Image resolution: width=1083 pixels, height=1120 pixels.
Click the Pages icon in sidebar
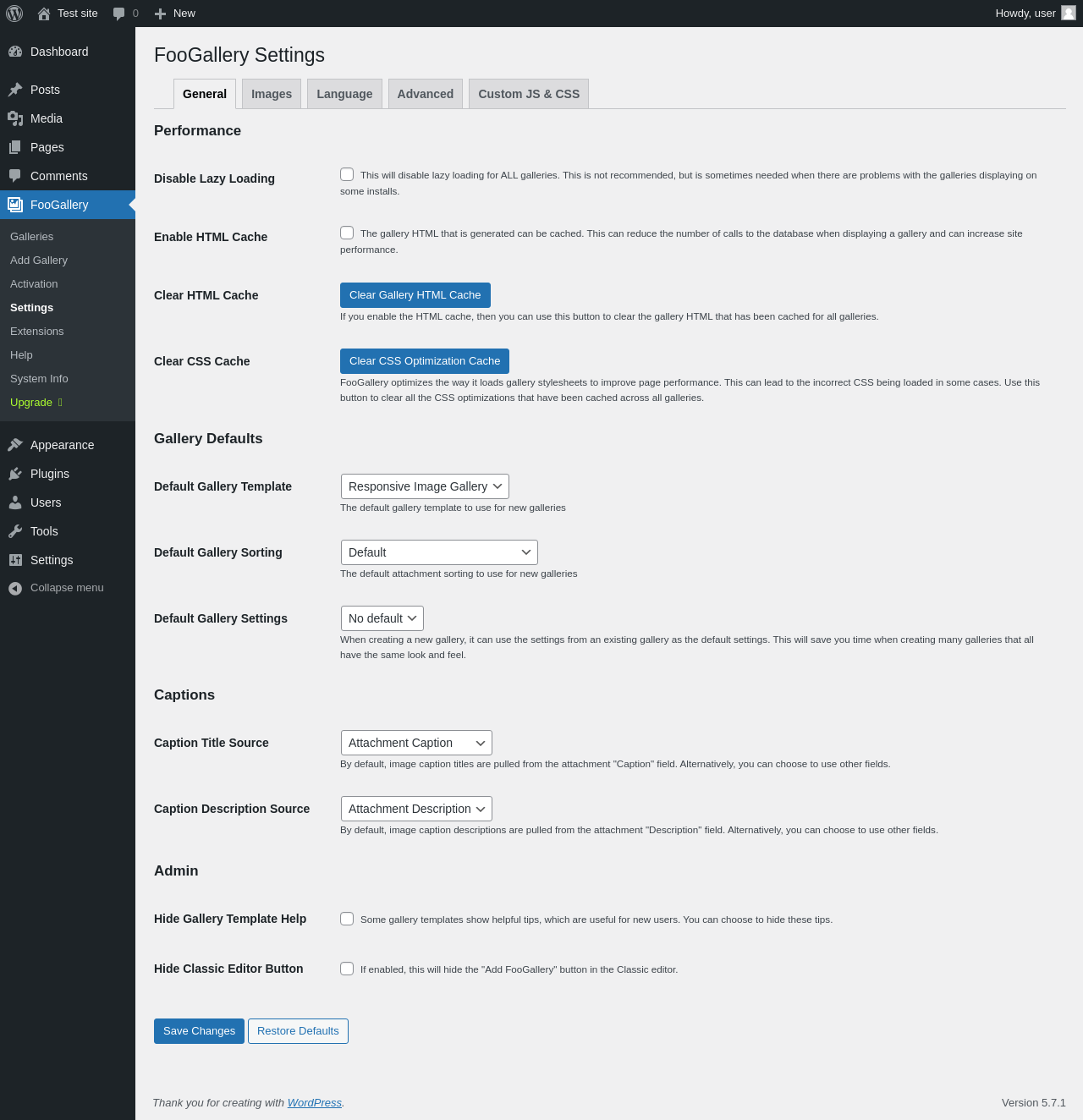[x=15, y=147]
